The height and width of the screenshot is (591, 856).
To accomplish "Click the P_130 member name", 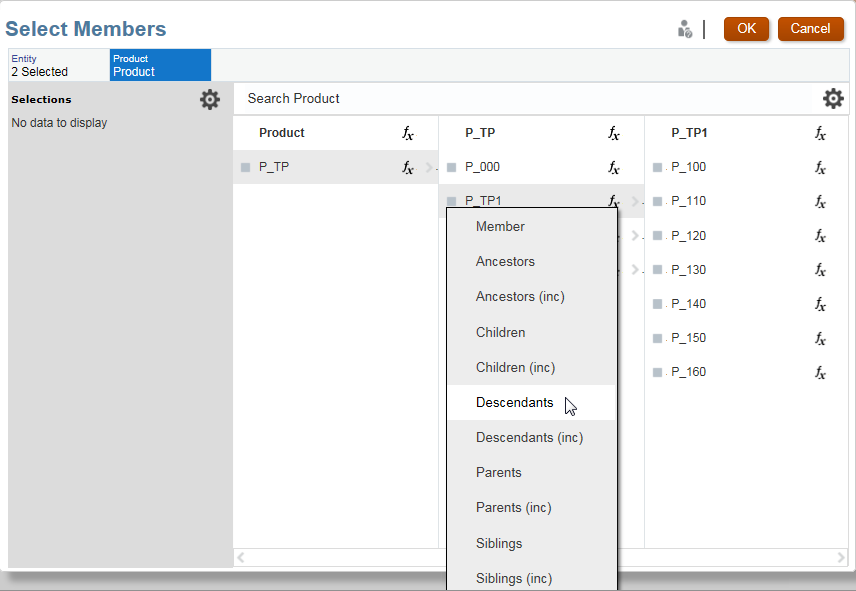I will pos(688,270).
